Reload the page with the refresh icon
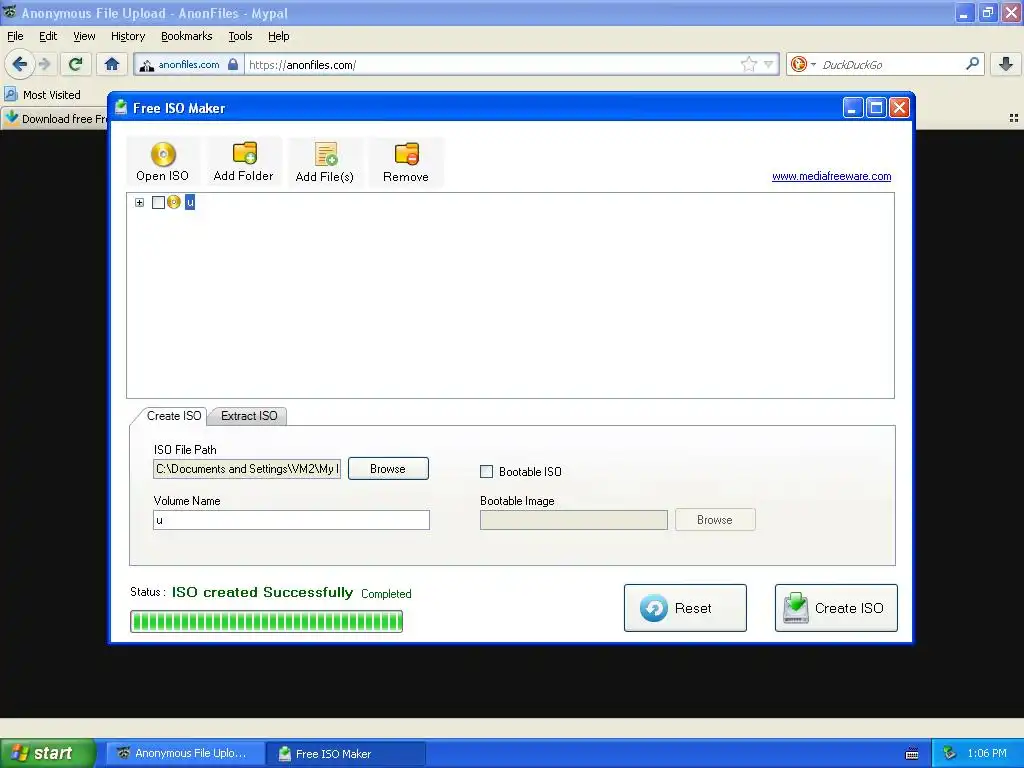The height and width of the screenshot is (768, 1024). 75,64
